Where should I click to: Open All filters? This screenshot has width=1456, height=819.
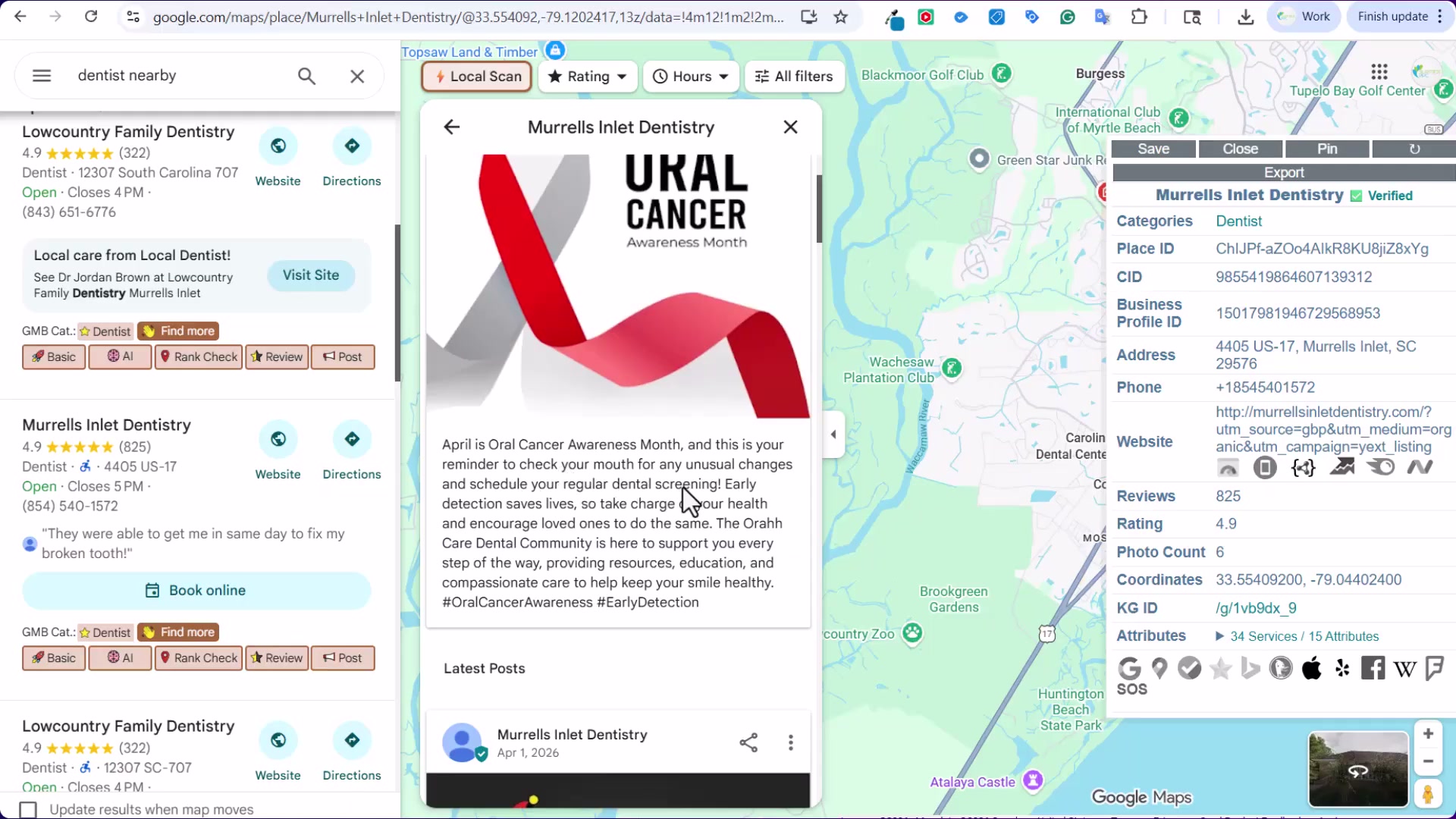click(794, 77)
